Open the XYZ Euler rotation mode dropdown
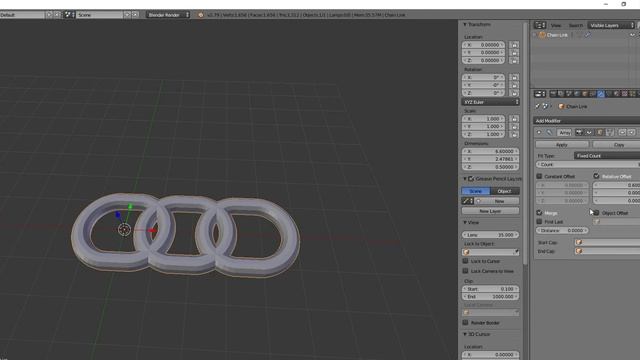The width and height of the screenshot is (640, 360). [x=491, y=102]
